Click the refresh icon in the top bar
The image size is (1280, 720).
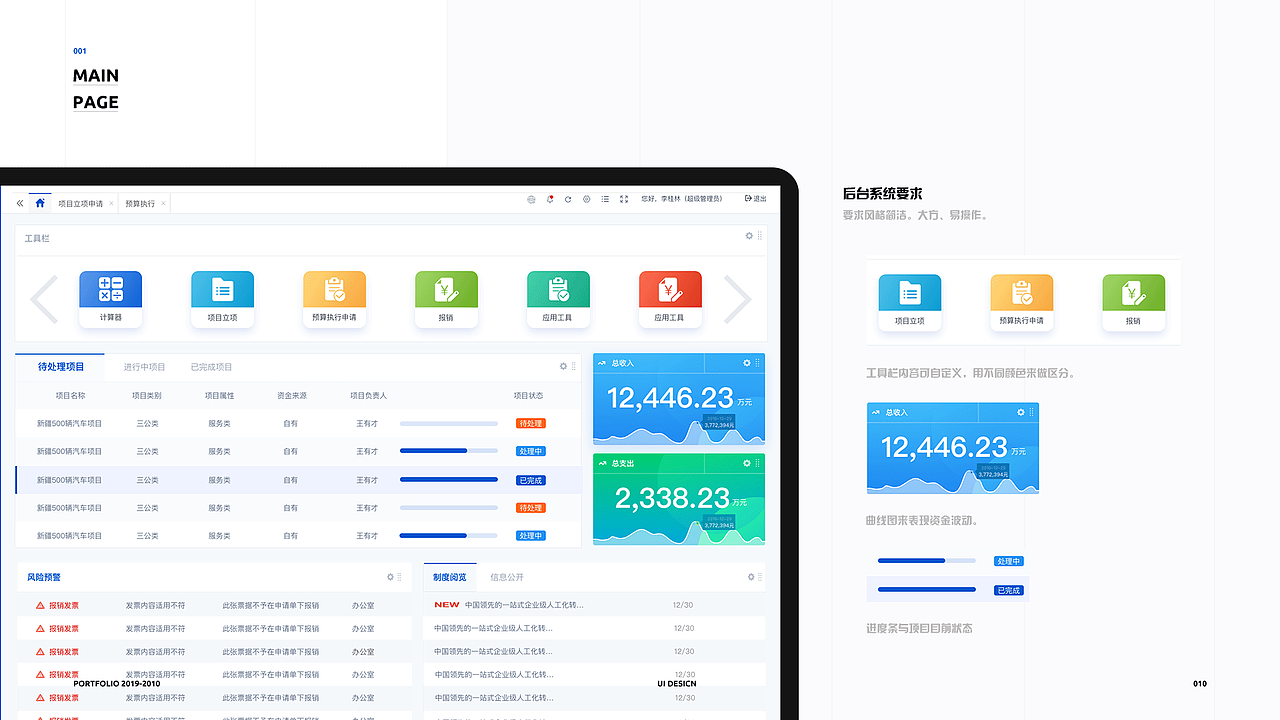click(x=568, y=199)
